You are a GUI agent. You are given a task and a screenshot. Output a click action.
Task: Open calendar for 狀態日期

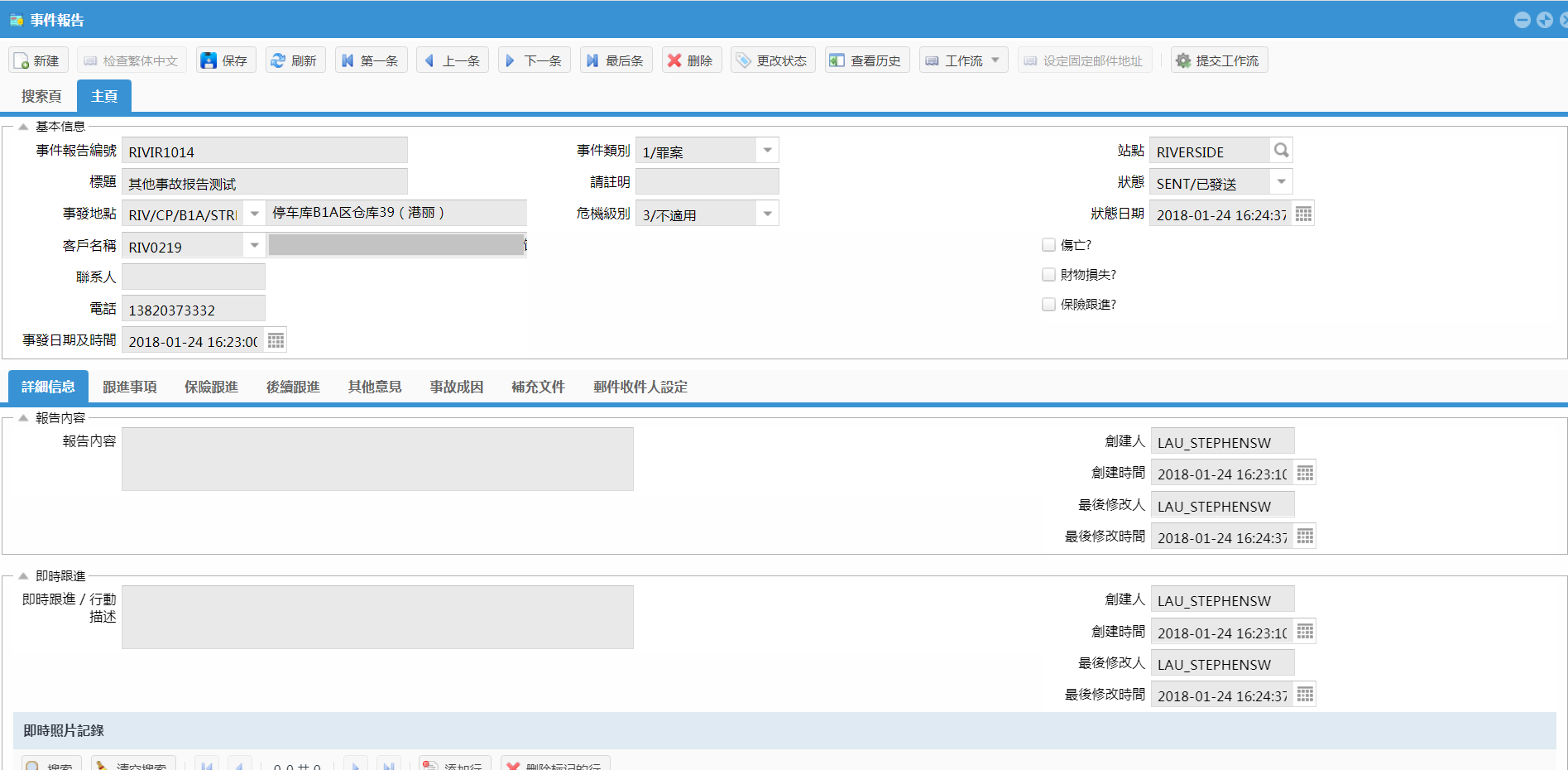pyautogui.click(x=1303, y=214)
